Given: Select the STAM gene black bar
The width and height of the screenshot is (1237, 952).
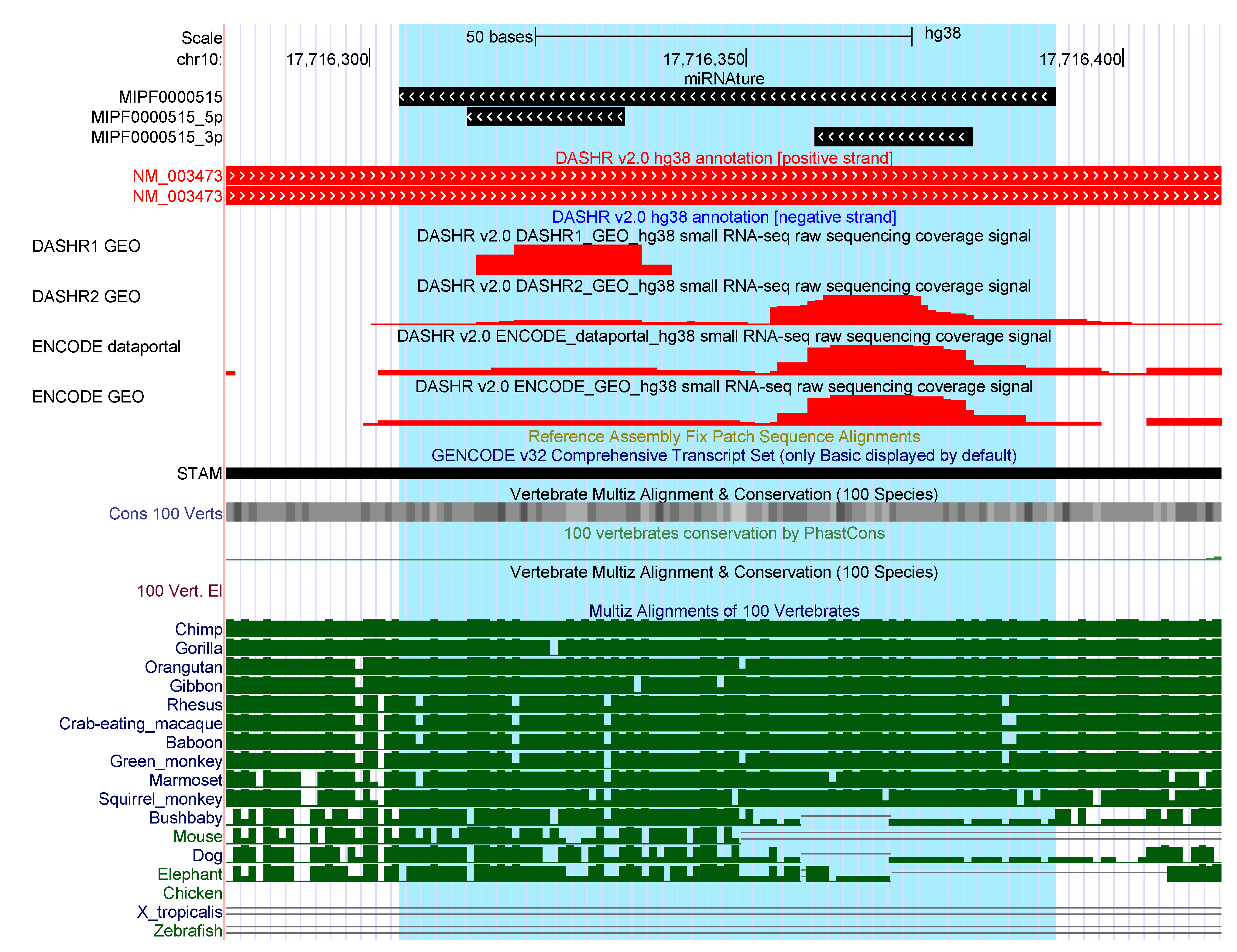Looking at the screenshot, I should pos(723,473).
